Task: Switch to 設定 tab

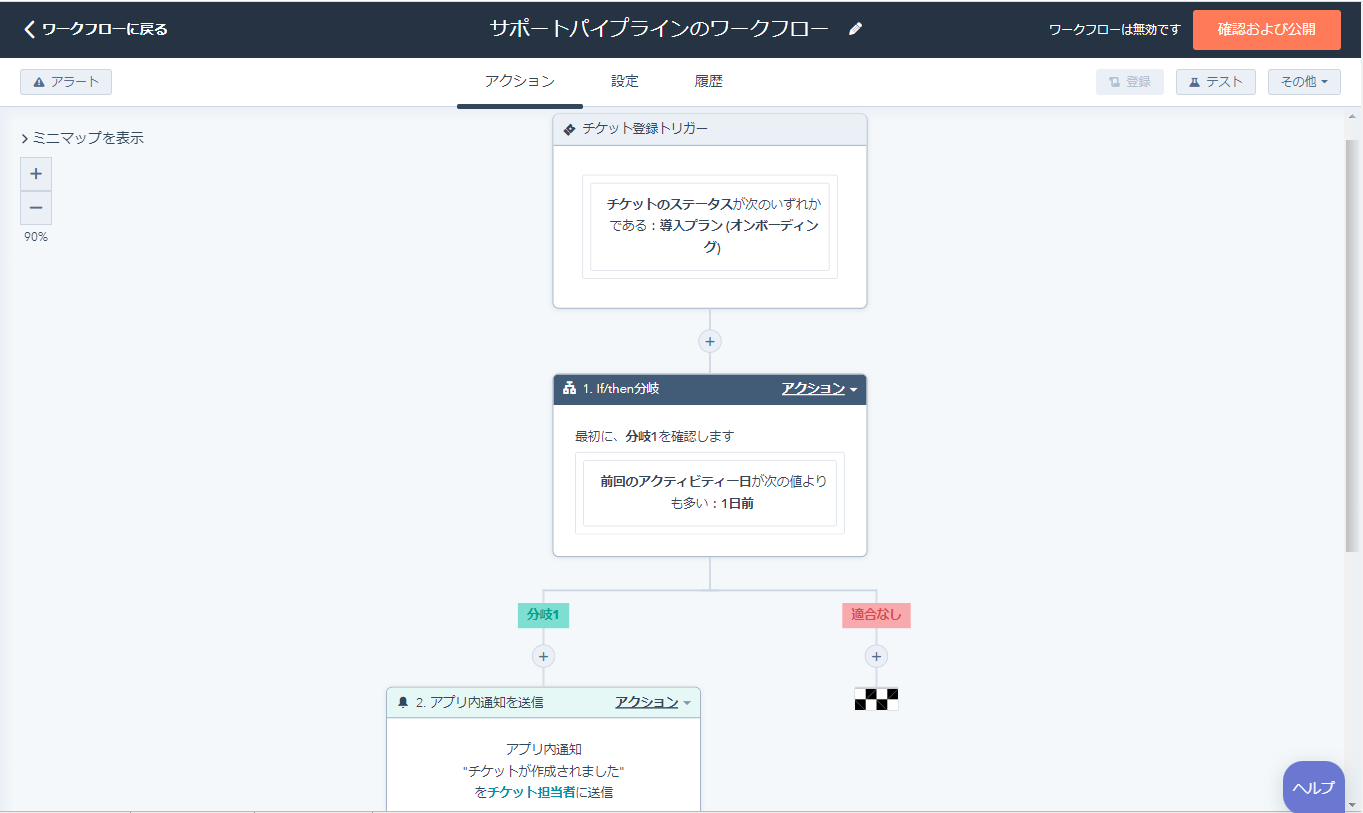Action: pyautogui.click(x=625, y=81)
